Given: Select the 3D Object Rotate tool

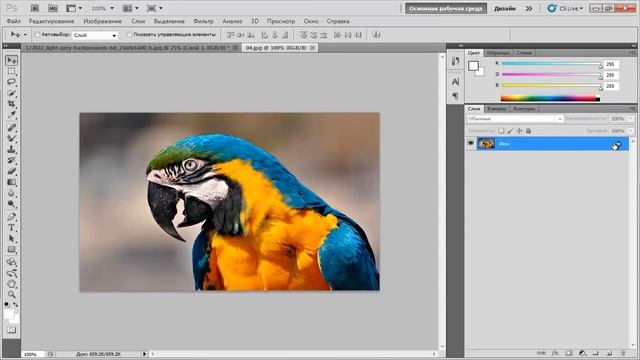Looking at the screenshot, I should click(11, 262).
